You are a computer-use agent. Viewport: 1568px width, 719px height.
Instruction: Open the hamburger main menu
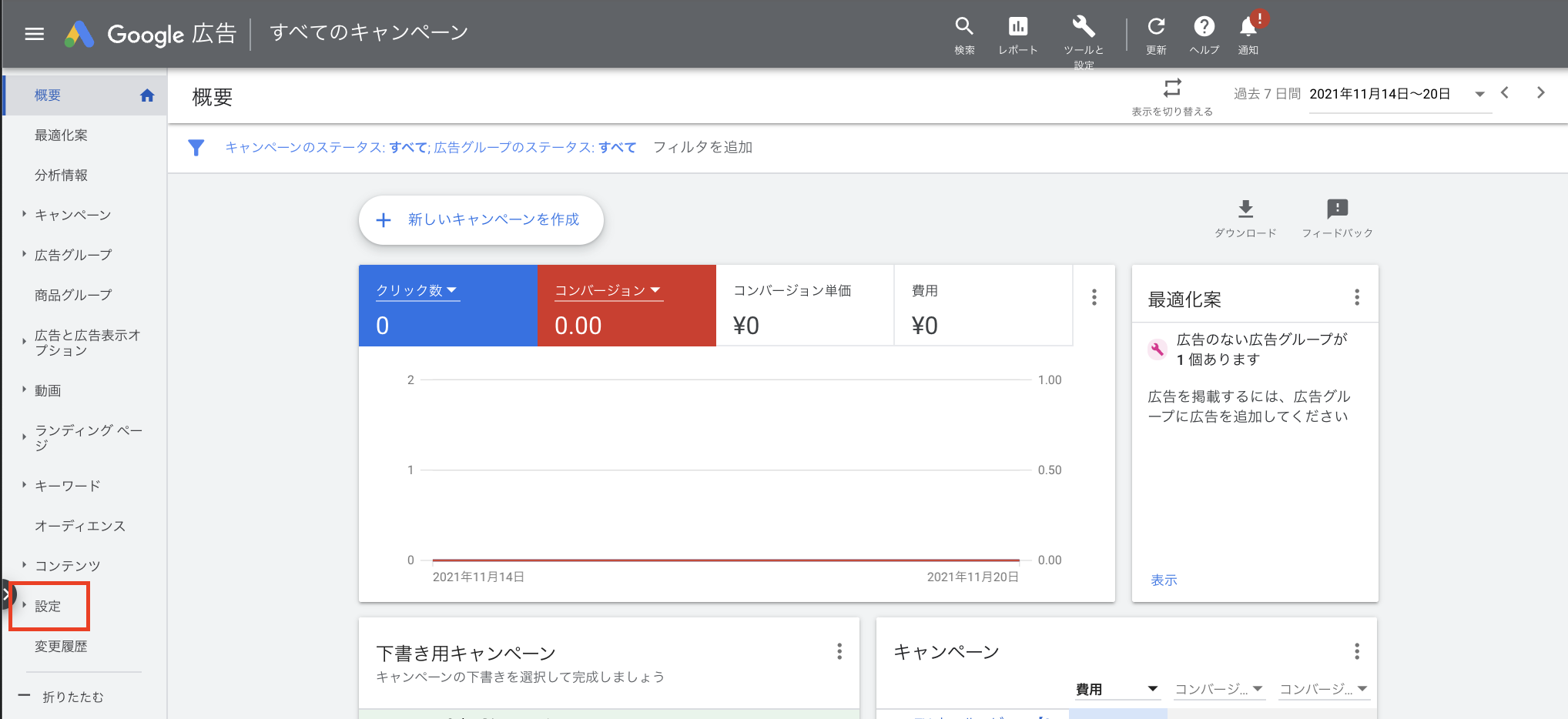point(34,34)
